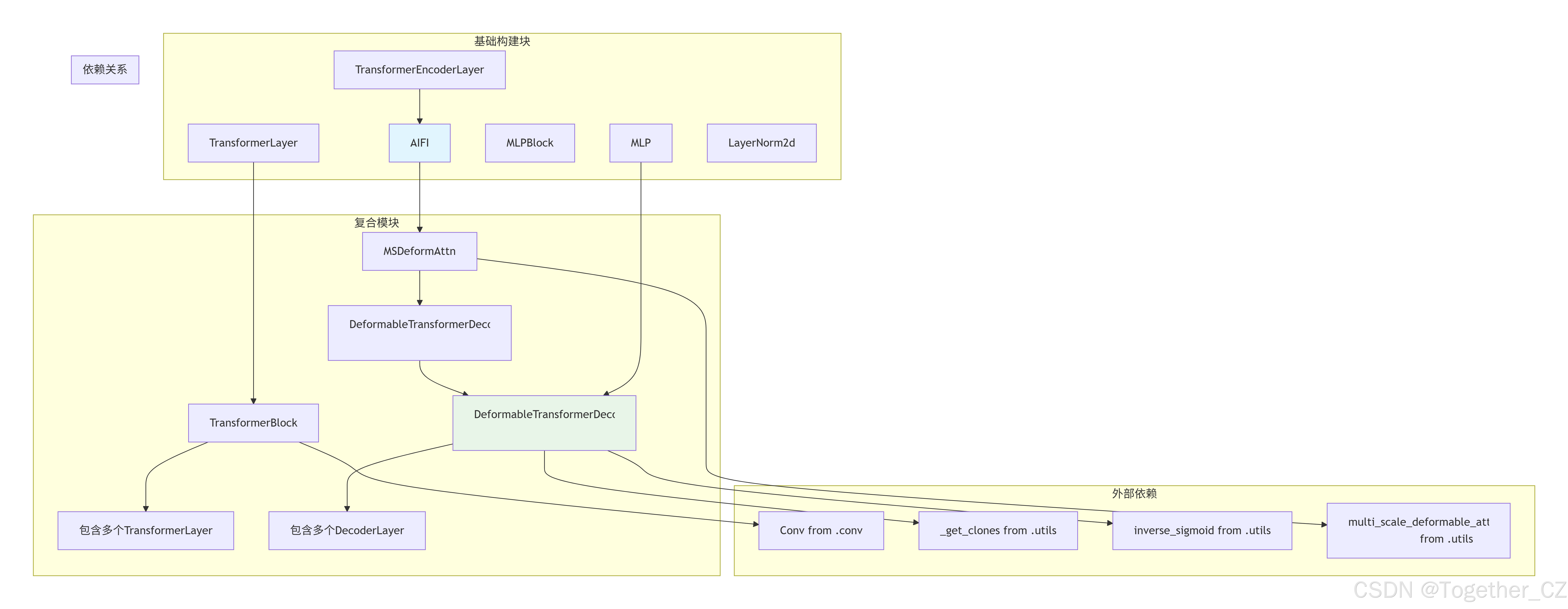1568x609 pixels.
Task: Click the 基础构建块 group title
Action: 502,41
